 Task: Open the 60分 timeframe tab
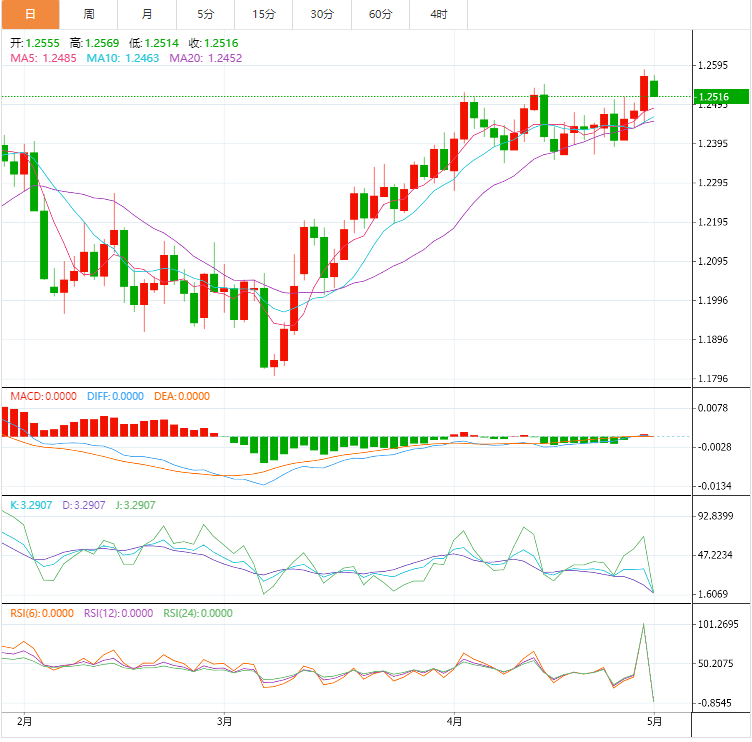coord(381,14)
